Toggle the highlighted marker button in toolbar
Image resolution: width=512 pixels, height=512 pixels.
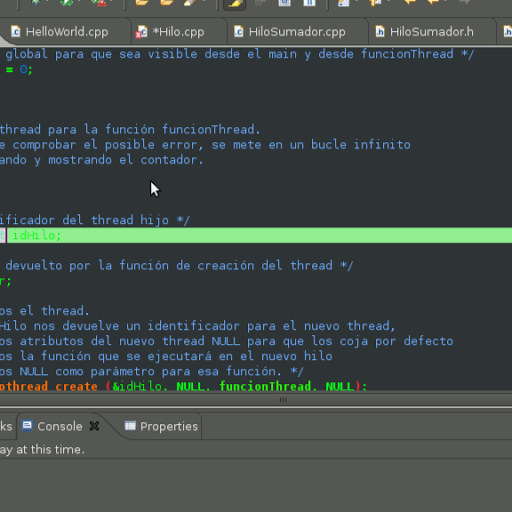point(234,3)
